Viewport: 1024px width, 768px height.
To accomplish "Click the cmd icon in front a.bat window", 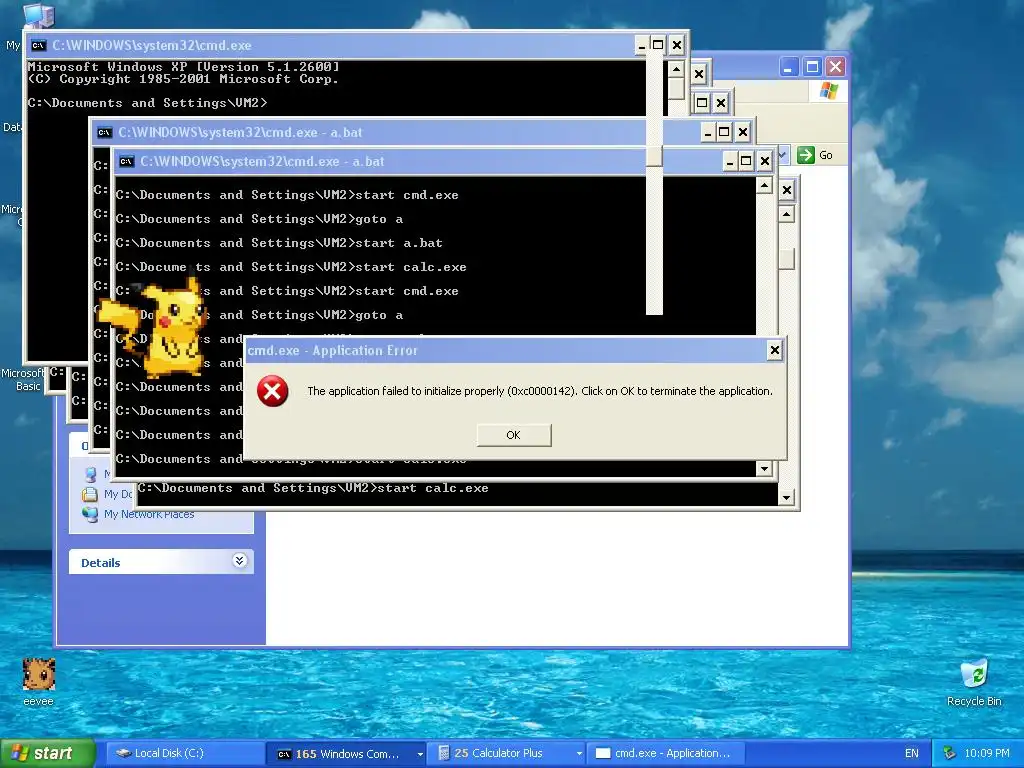I will pyautogui.click(x=127, y=161).
